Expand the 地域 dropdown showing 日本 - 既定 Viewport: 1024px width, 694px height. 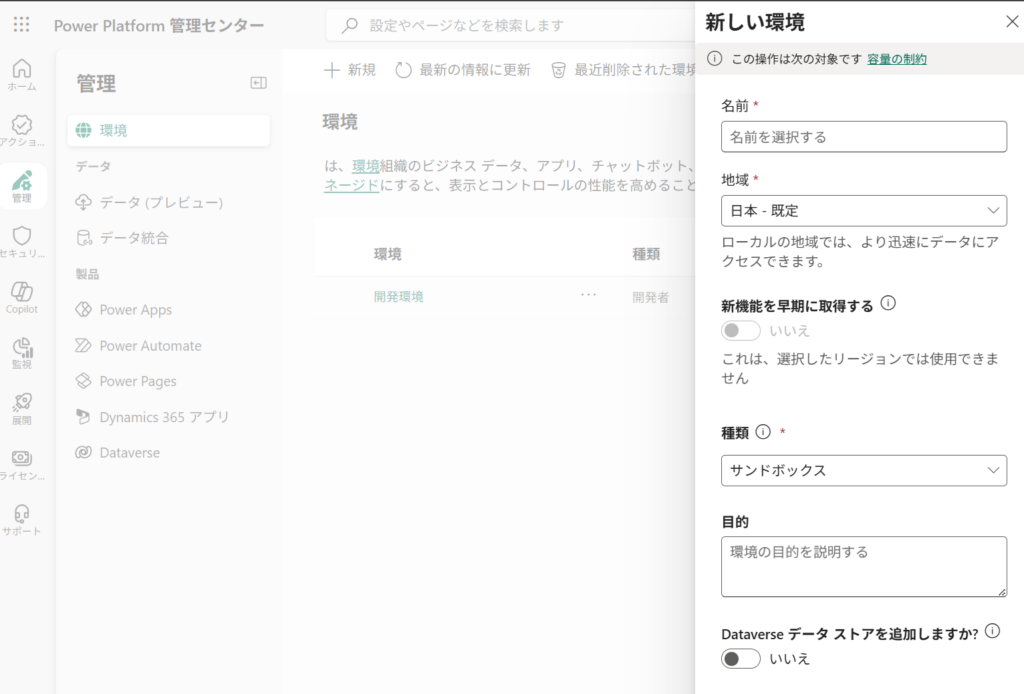click(863, 211)
